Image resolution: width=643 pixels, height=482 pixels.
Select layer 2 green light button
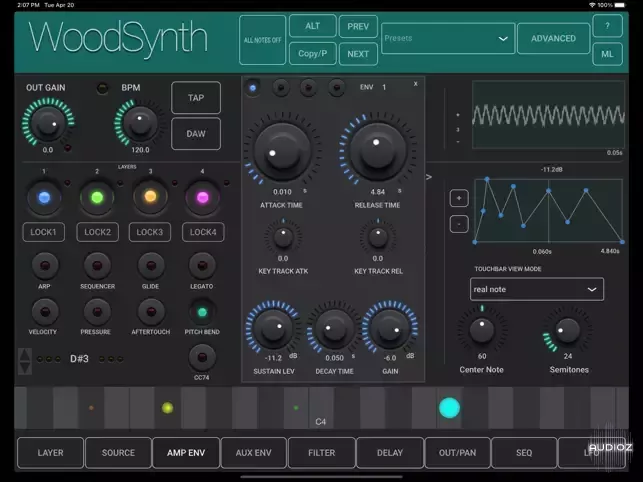pos(97,197)
